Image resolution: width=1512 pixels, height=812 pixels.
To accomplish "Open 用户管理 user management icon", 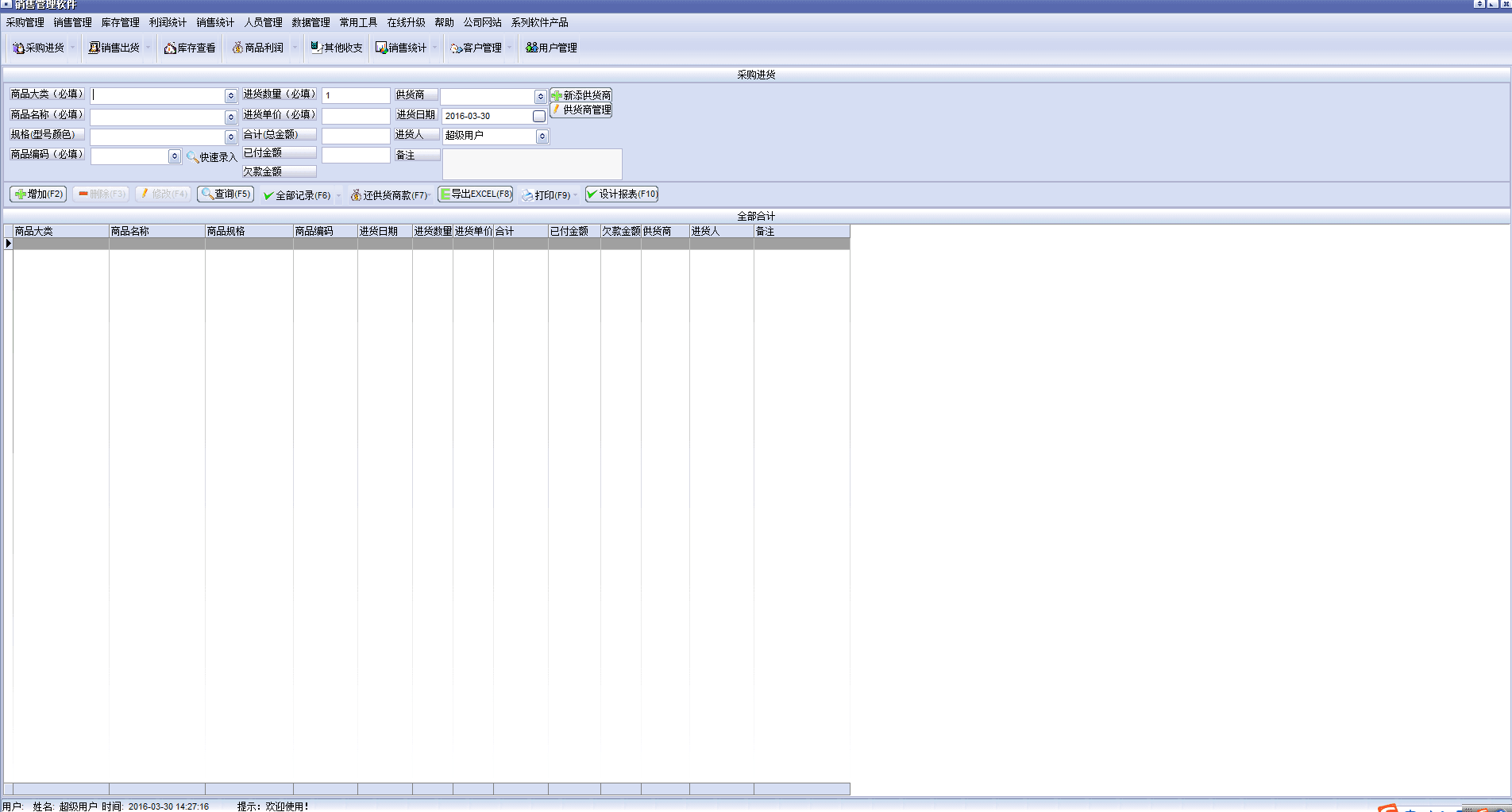I will (x=531, y=48).
